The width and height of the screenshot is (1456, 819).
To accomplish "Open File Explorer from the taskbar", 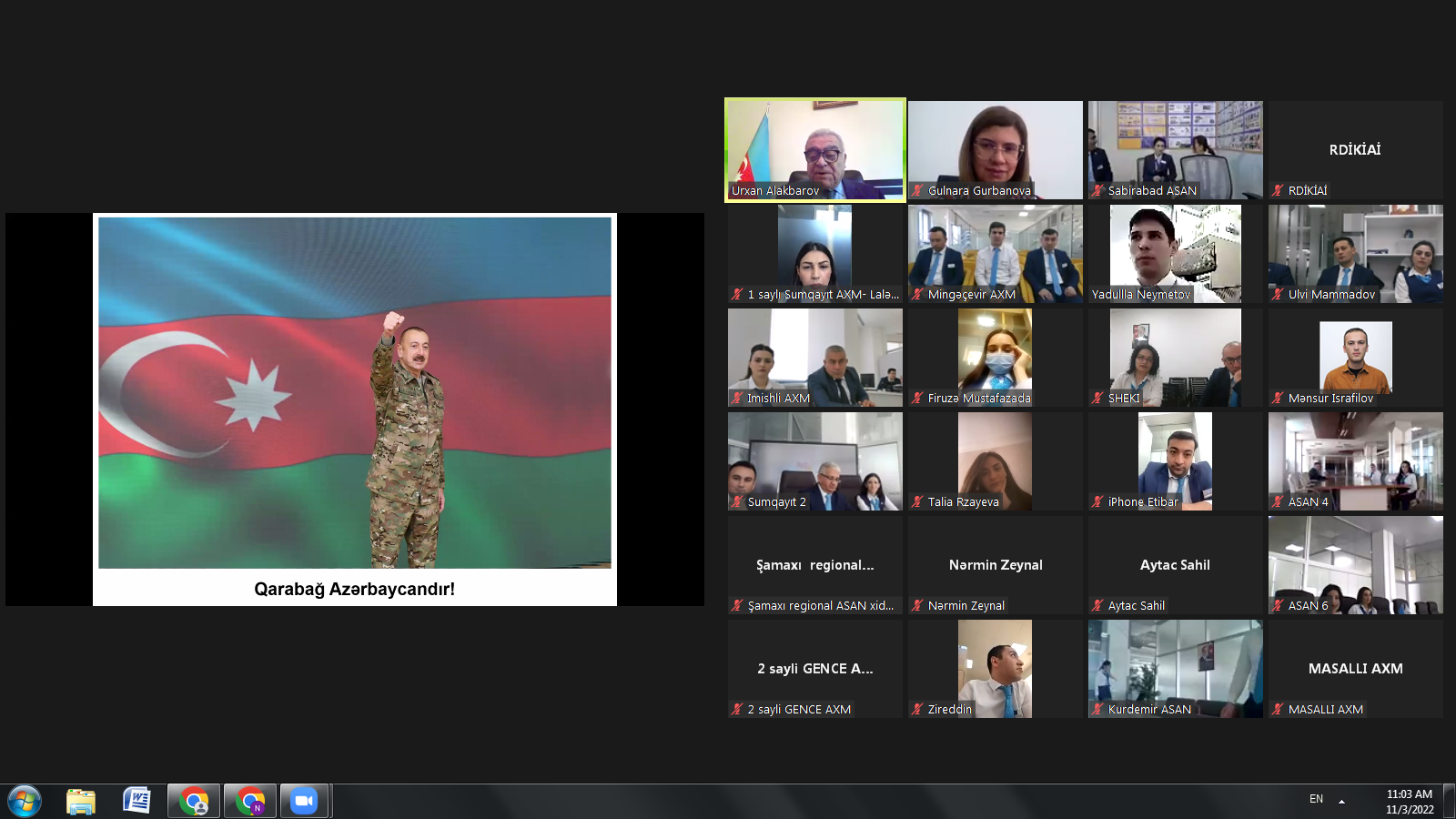I will pyautogui.click(x=81, y=802).
